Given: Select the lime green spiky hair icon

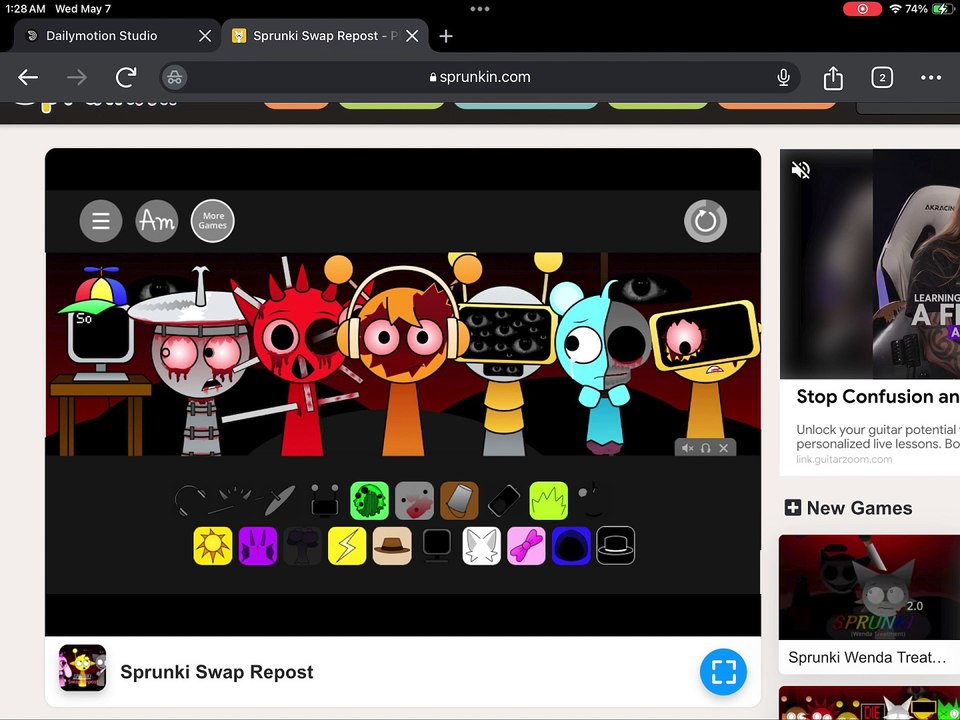Looking at the screenshot, I should tap(549, 501).
